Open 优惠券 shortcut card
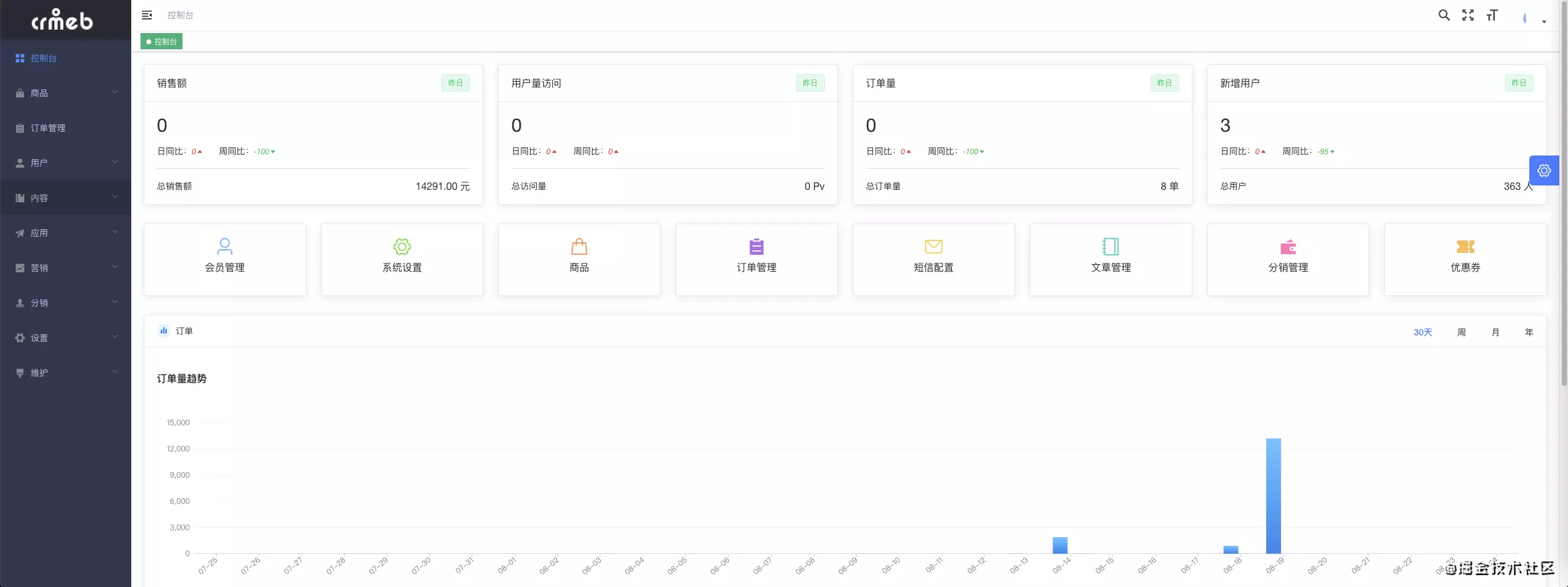 [x=1465, y=259]
